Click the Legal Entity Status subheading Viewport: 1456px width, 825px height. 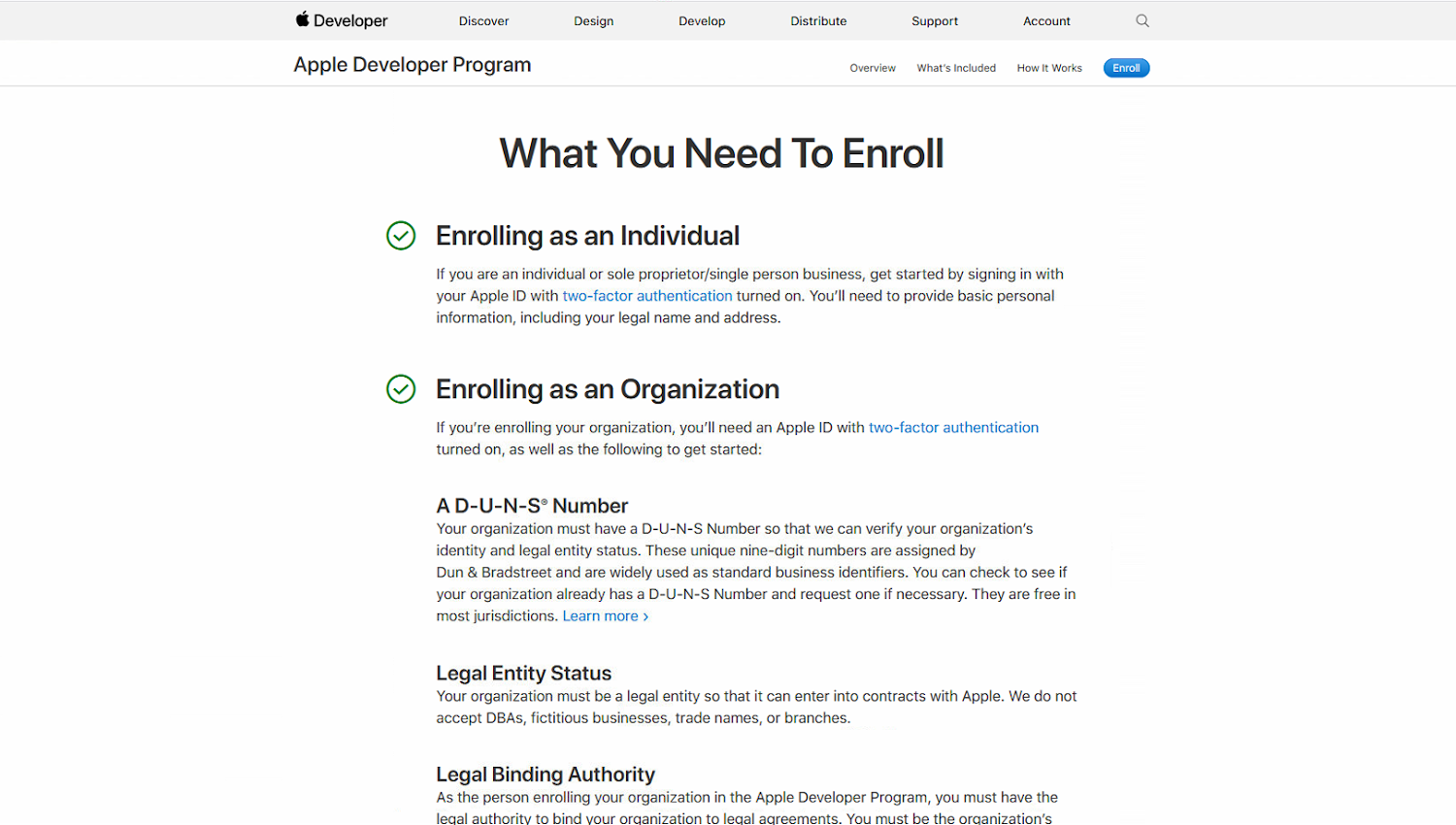[524, 674]
